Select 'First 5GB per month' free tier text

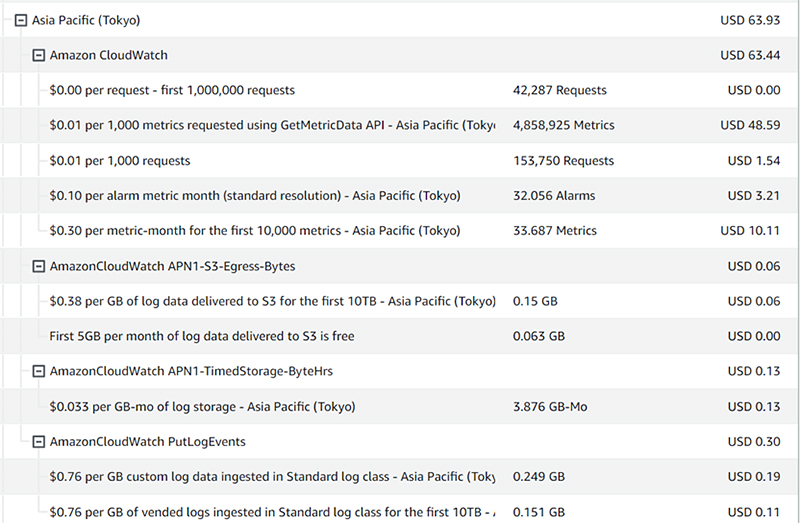(202, 336)
